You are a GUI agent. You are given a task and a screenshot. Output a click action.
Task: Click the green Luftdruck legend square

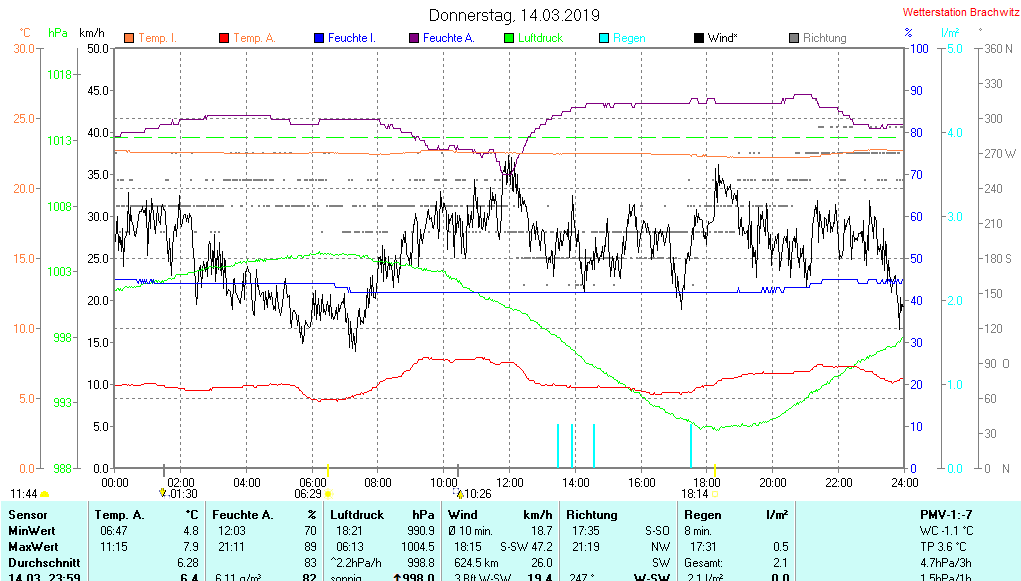point(509,38)
